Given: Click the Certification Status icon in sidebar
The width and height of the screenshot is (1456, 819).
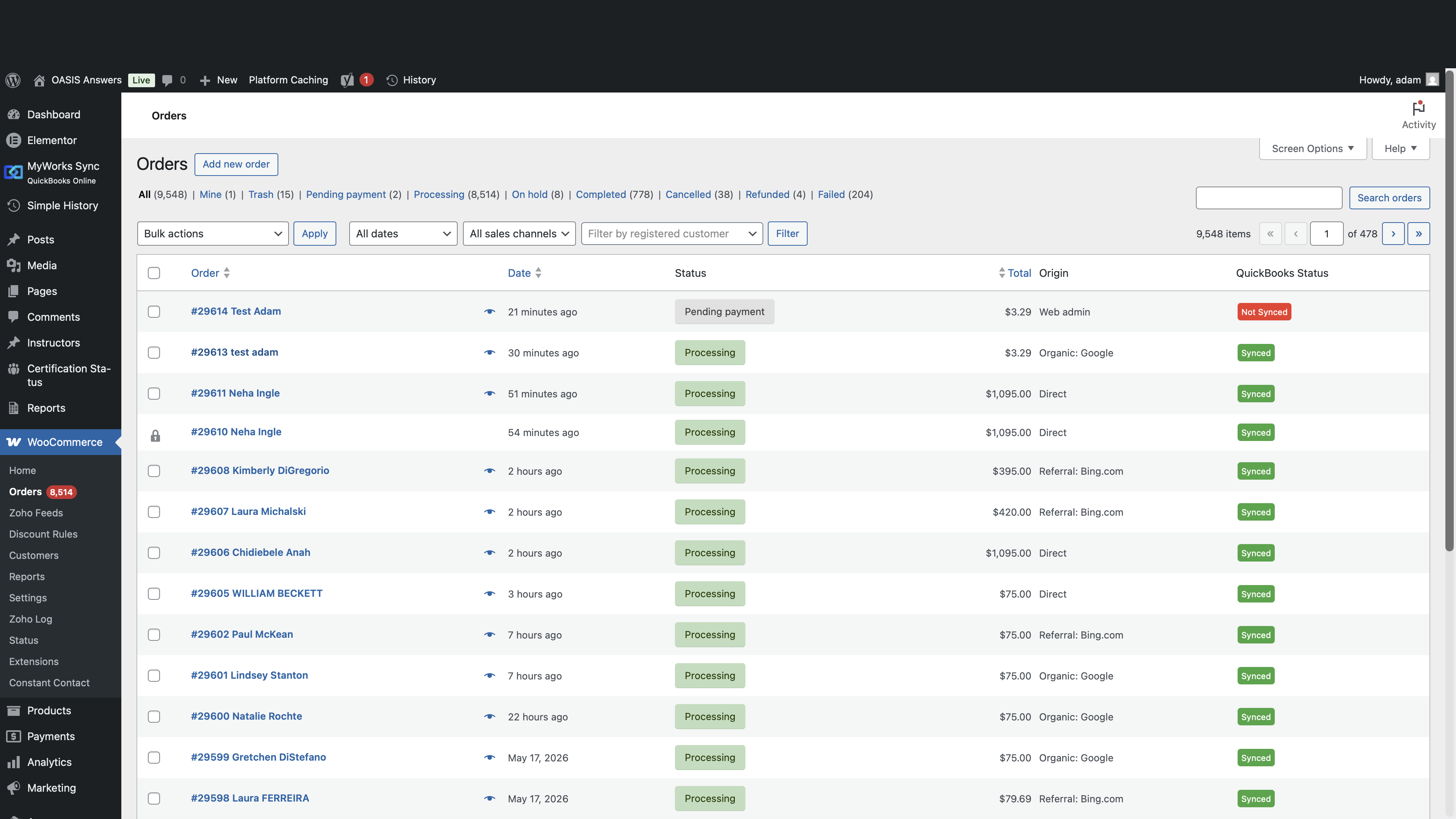Looking at the screenshot, I should [14, 369].
